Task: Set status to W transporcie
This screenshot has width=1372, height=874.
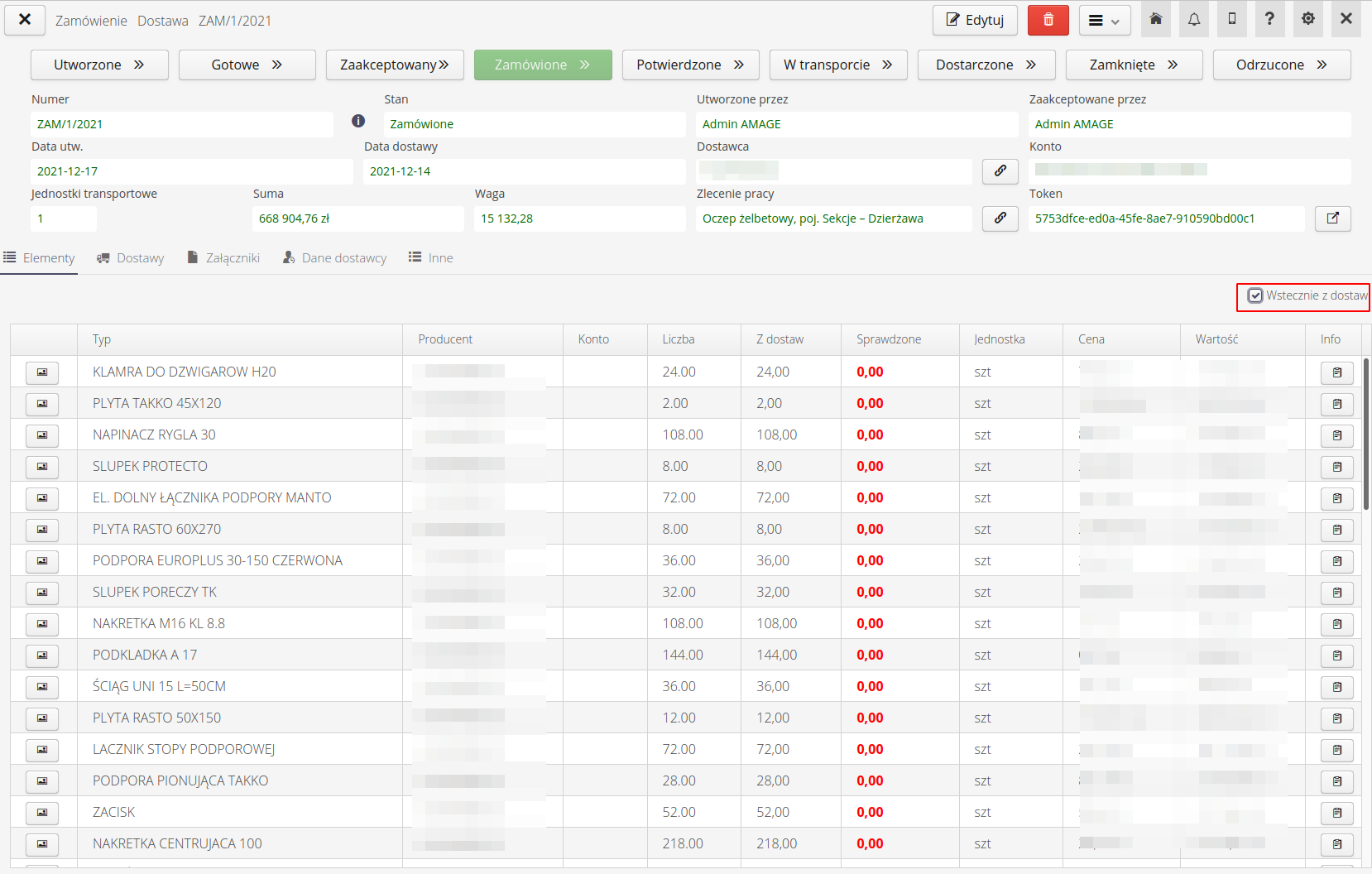Action: coord(837,65)
